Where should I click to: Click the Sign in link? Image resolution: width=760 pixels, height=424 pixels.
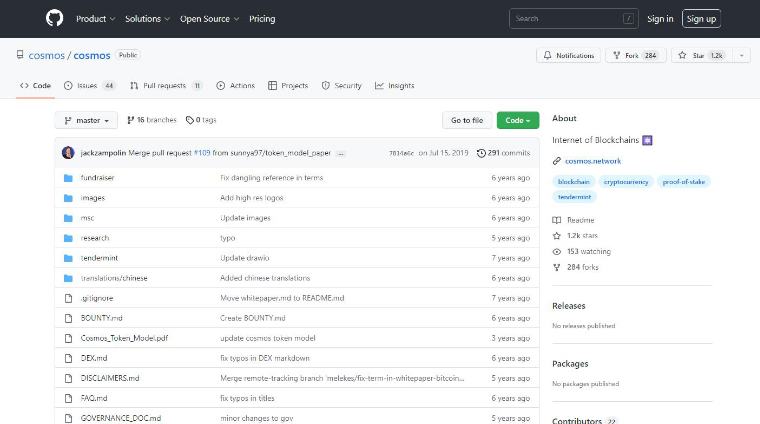pos(660,19)
